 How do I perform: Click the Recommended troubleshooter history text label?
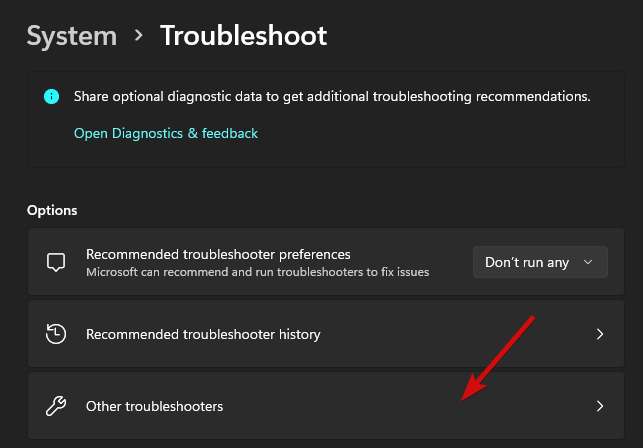coord(203,334)
